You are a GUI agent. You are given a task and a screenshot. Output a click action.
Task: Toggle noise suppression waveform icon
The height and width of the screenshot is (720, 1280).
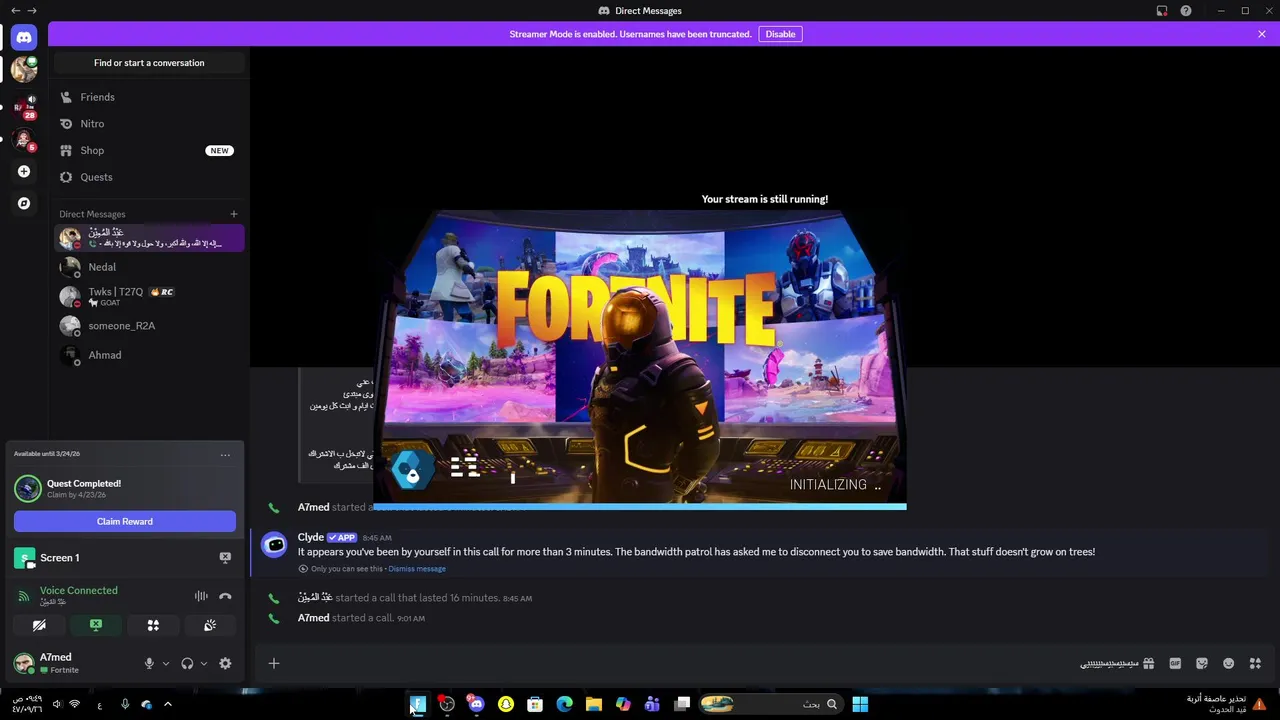click(201, 596)
